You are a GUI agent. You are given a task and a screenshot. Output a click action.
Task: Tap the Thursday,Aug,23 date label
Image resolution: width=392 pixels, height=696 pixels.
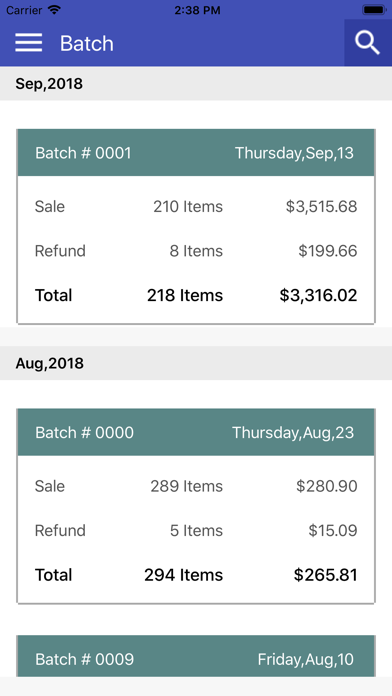293,433
